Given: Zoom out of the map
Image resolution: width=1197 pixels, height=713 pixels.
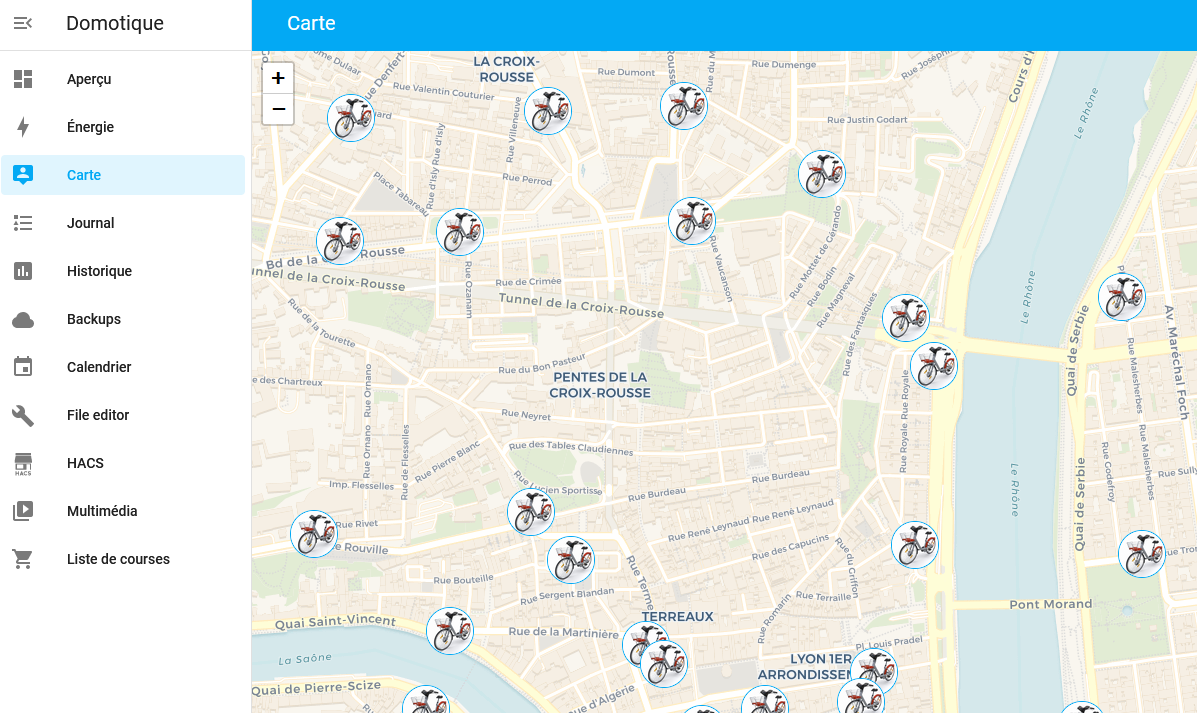Looking at the screenshot, I should (x=278, y=109).
